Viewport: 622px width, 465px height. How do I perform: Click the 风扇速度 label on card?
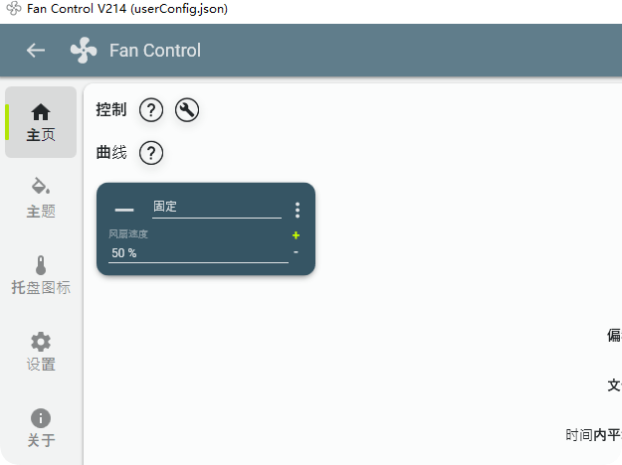(x=128, y=234)
